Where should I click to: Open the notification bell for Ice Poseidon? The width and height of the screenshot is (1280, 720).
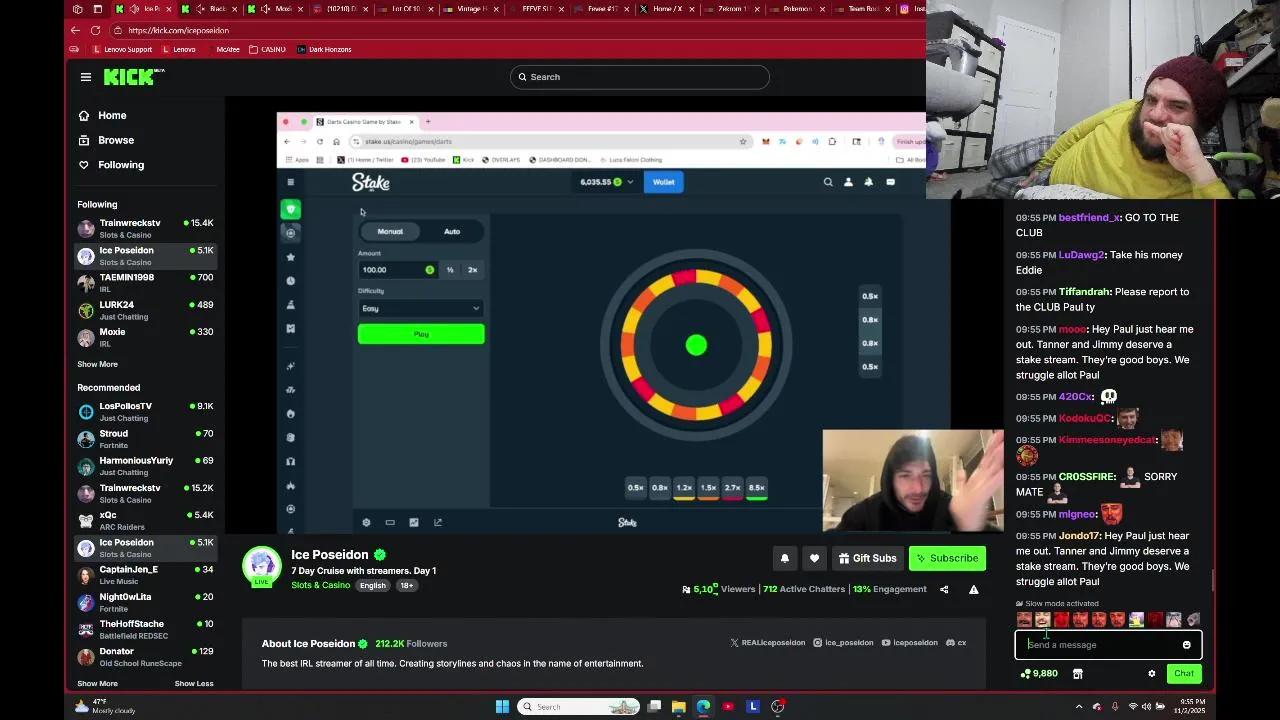(785, 558)
